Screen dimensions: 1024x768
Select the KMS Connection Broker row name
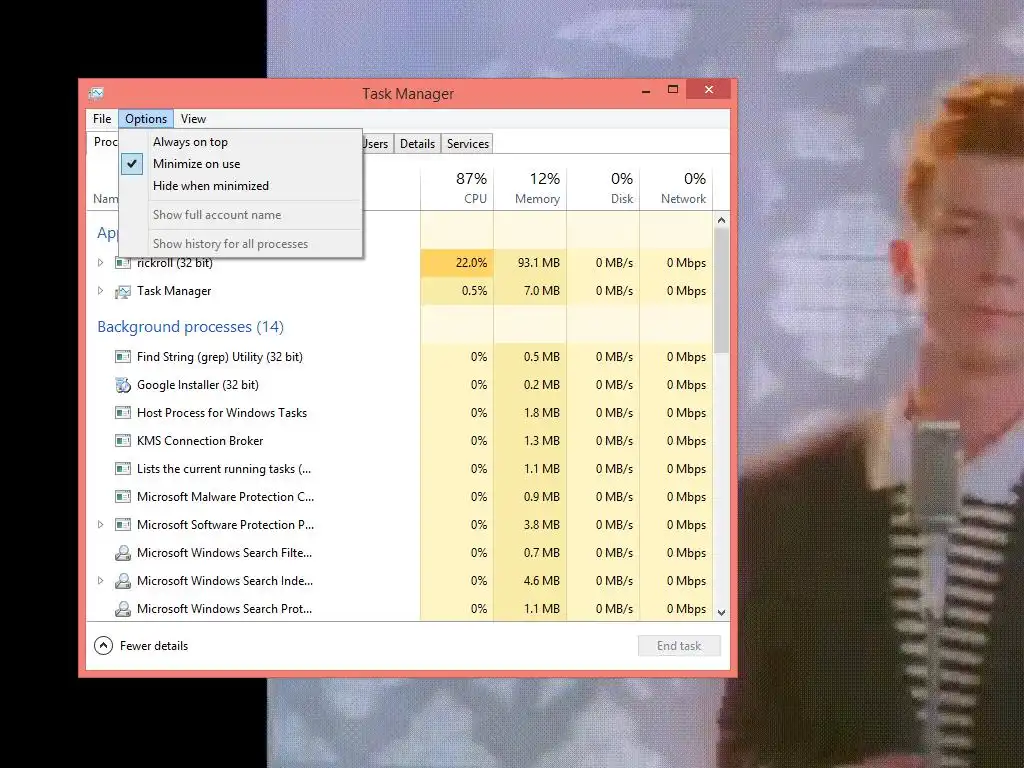[x=200, y=441]
